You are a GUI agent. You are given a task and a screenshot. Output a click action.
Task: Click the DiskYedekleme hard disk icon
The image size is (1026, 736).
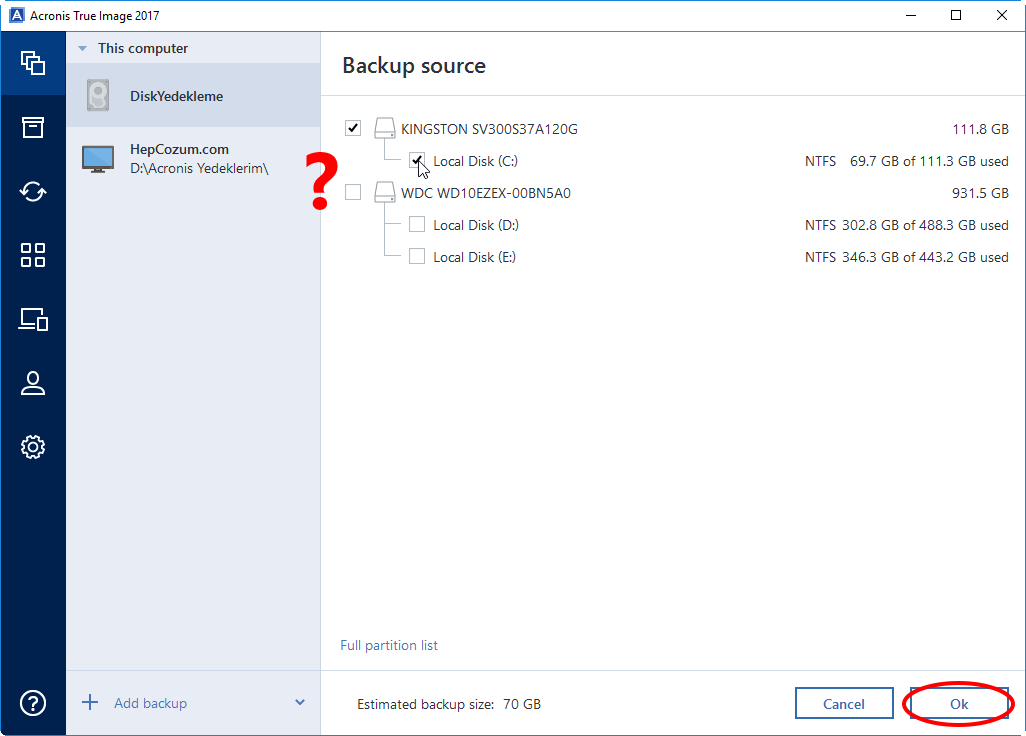click(x=98, y=96)
